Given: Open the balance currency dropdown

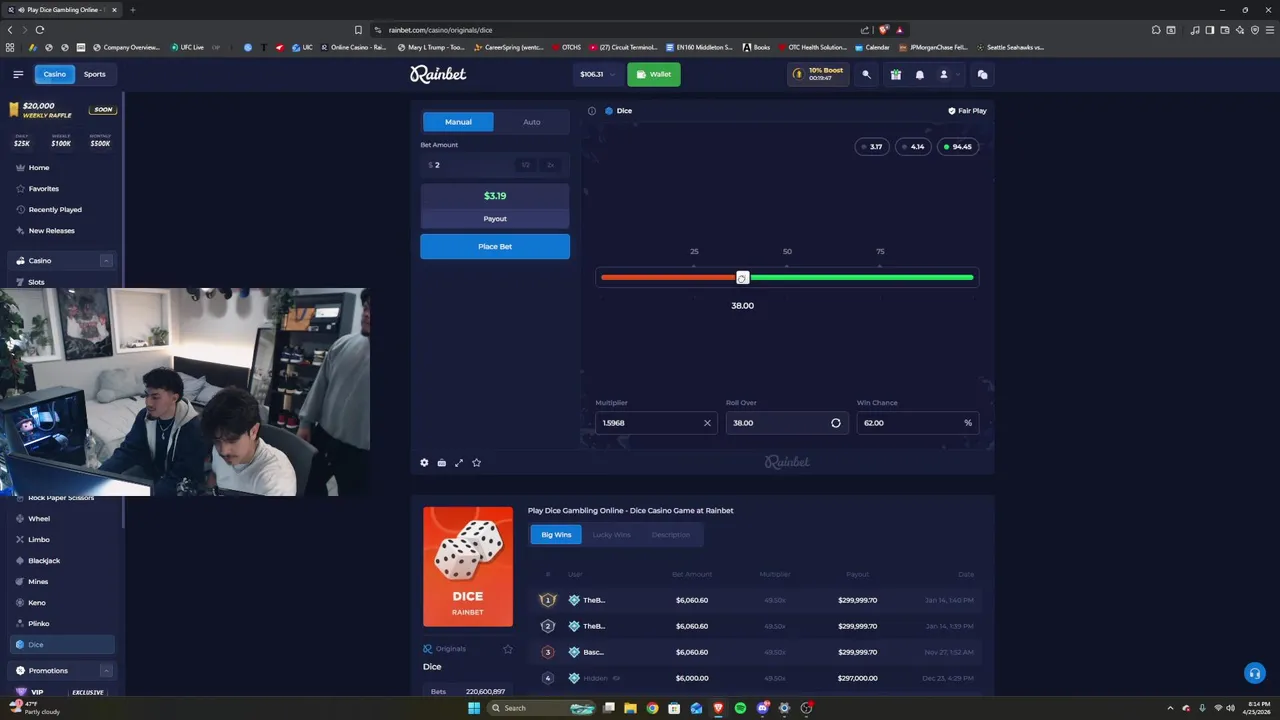Looking at the screenshot, I should (x=596, y=74).
